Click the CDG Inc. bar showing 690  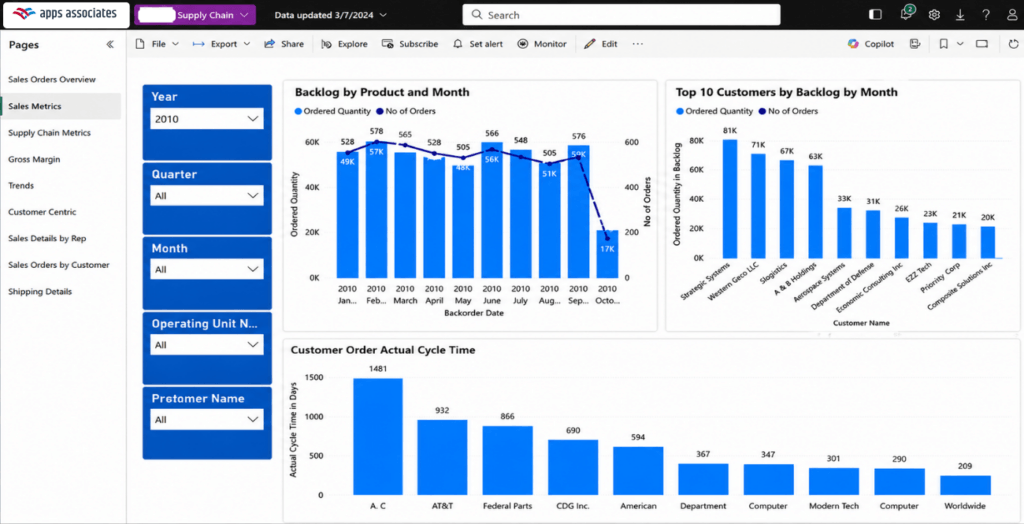tap(573, 467)
